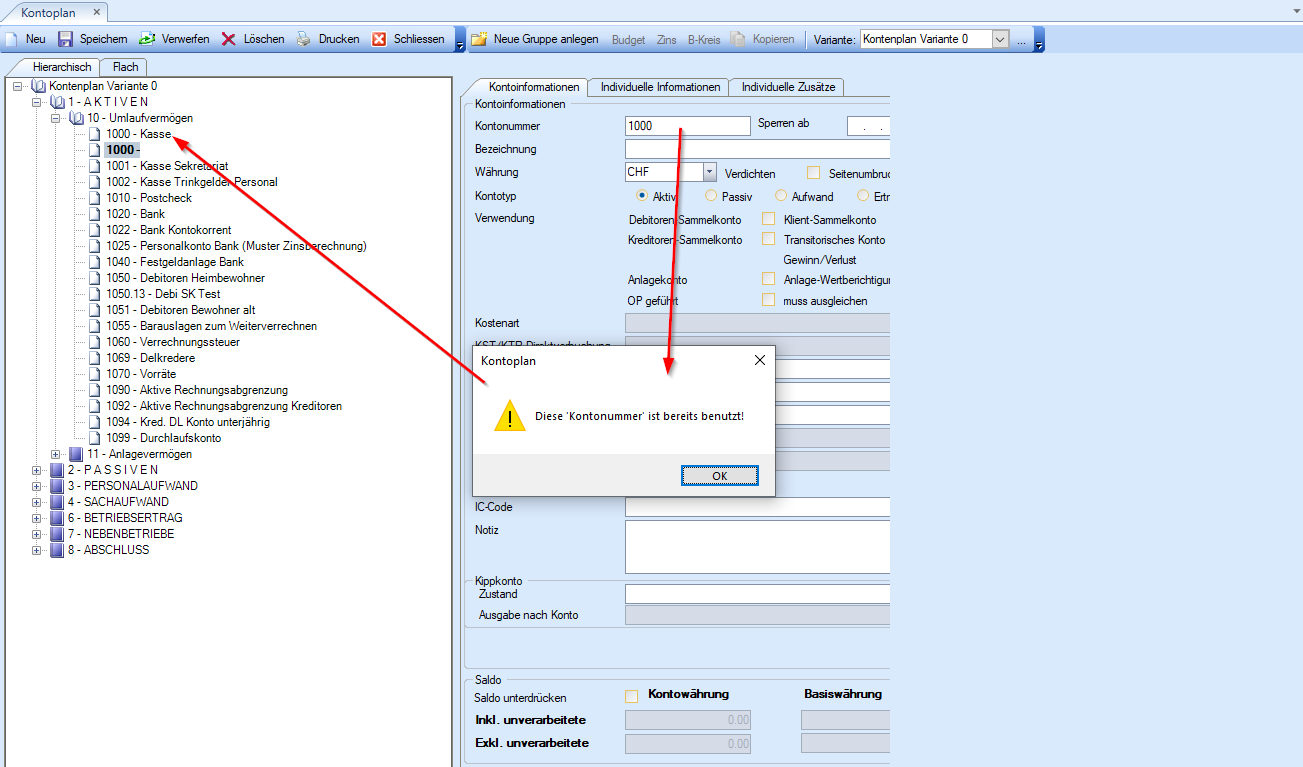Tick the OP geführt checkbox
Image resolution: width=1303 pixels, height=767 pixels.
769,300
